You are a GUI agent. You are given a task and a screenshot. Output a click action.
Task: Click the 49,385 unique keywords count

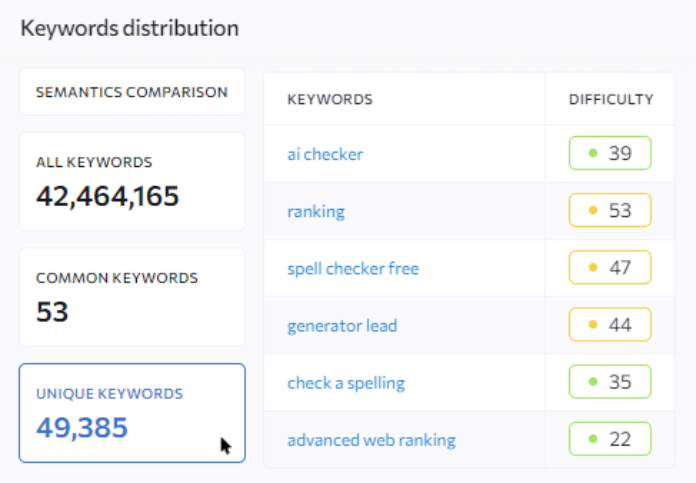pyautogui.click(x=82, y=428)
